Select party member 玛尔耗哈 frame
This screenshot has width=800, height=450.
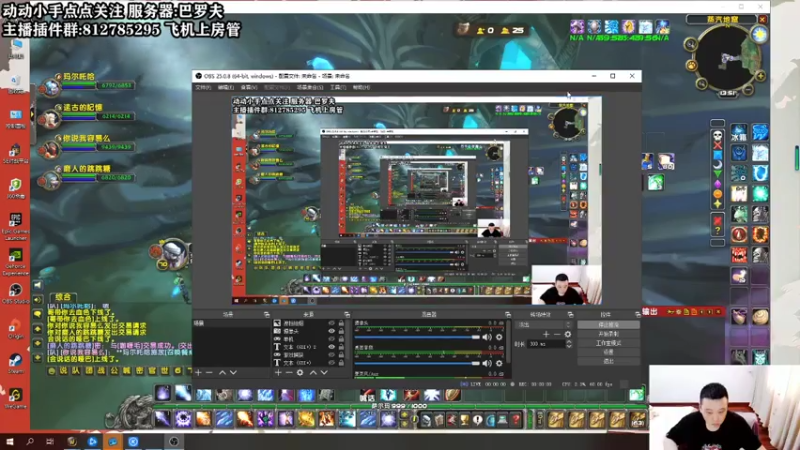tap(89, 84)
